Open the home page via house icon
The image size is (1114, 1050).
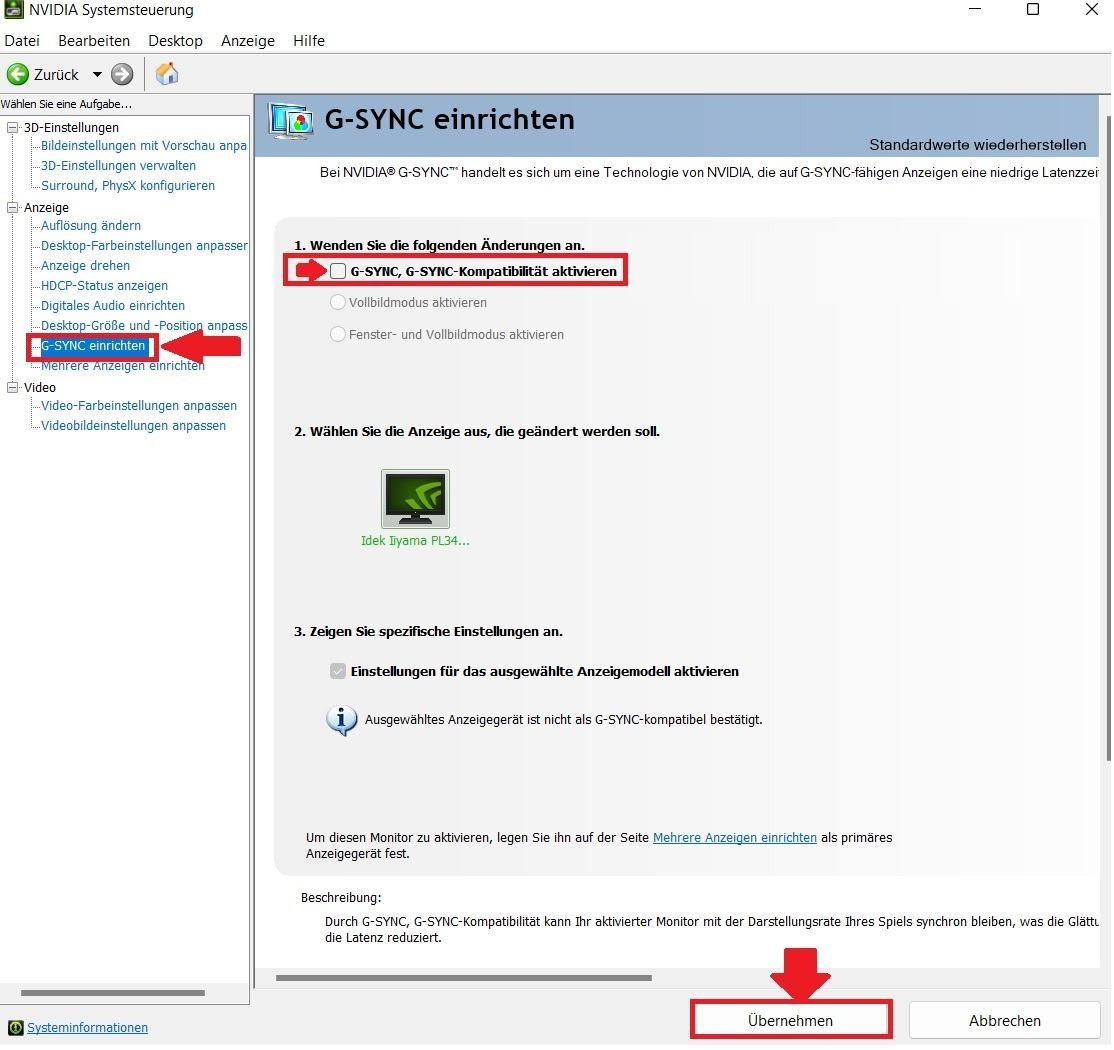166,73
